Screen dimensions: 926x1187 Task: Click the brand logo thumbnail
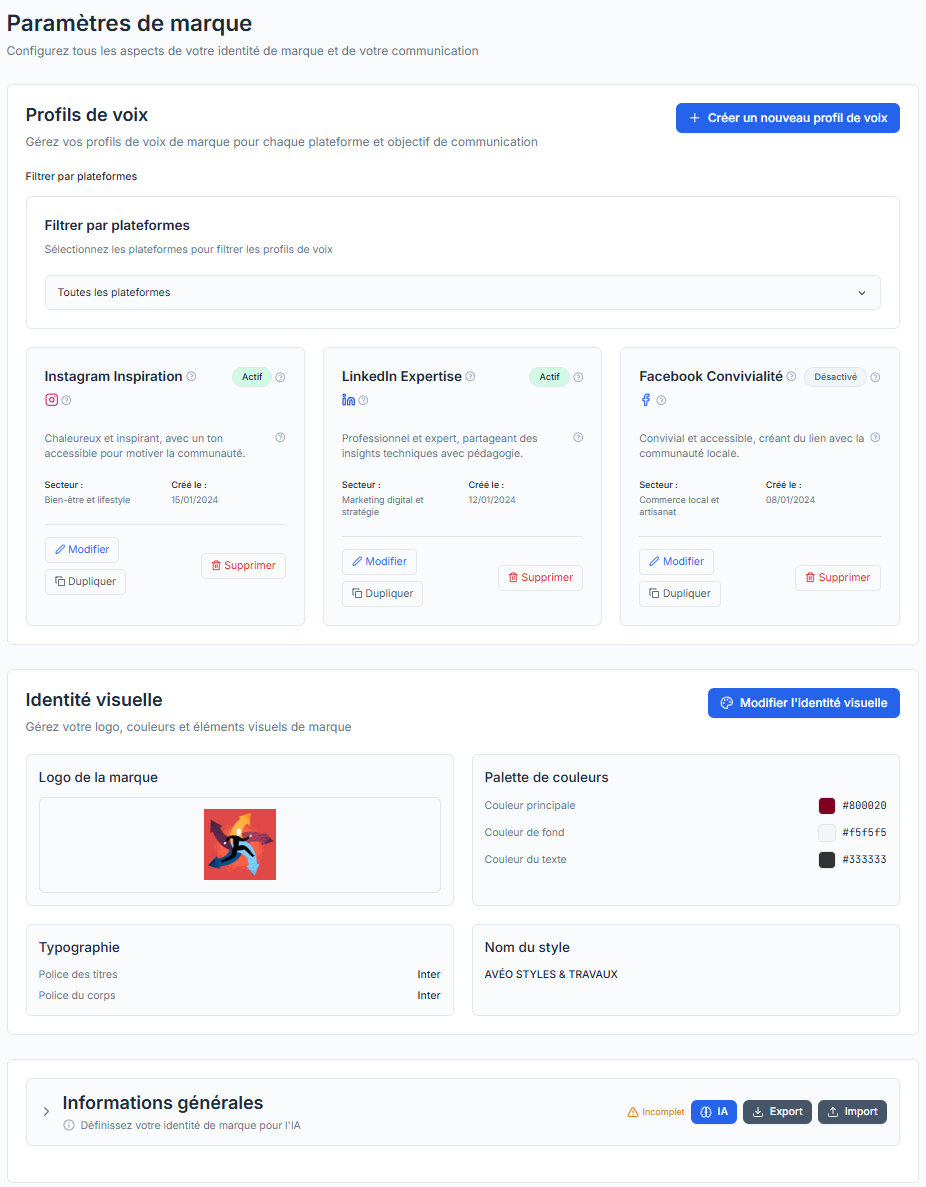[240, 845]
